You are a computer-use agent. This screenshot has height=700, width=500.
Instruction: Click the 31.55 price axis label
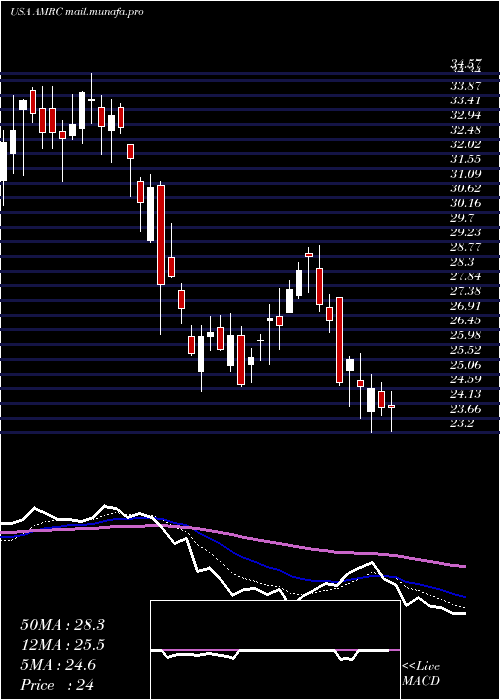pos(465,159)
